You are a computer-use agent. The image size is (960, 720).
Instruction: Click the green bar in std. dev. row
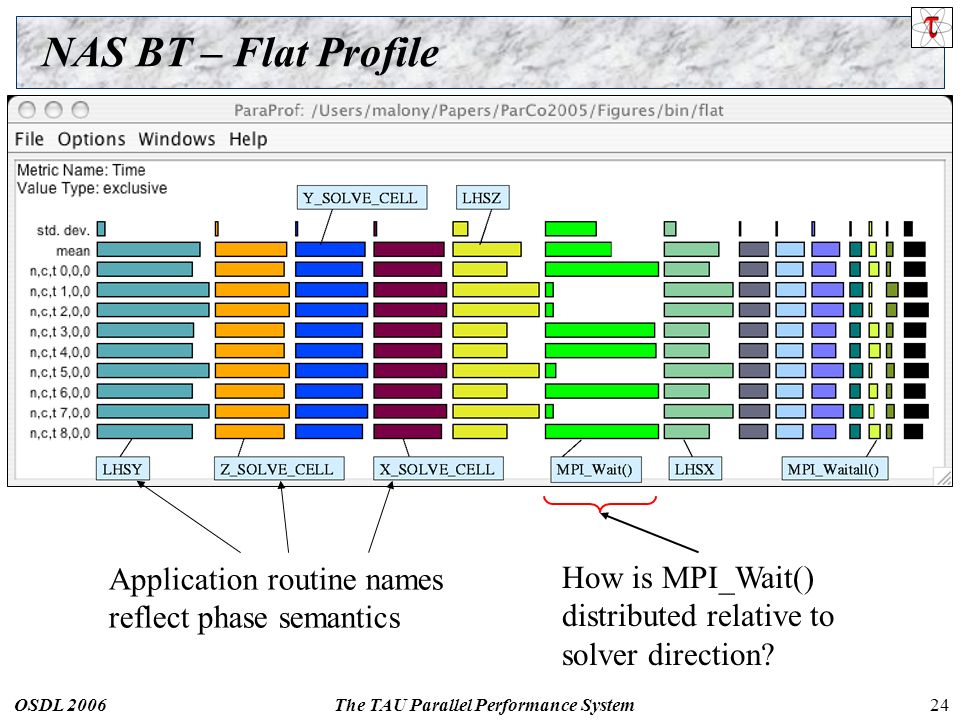571,229
